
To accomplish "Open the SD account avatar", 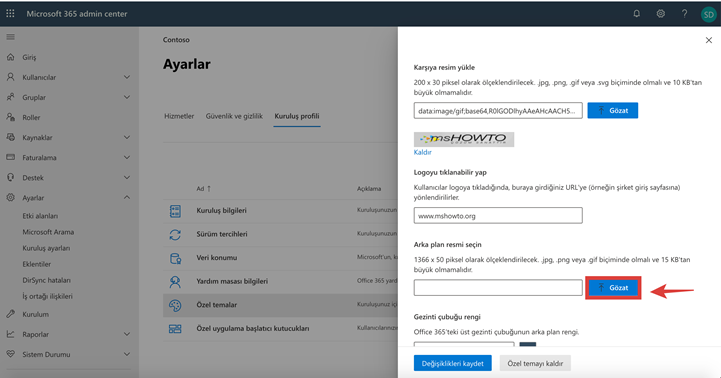I will pyautogui.click(x=709, y=14).
